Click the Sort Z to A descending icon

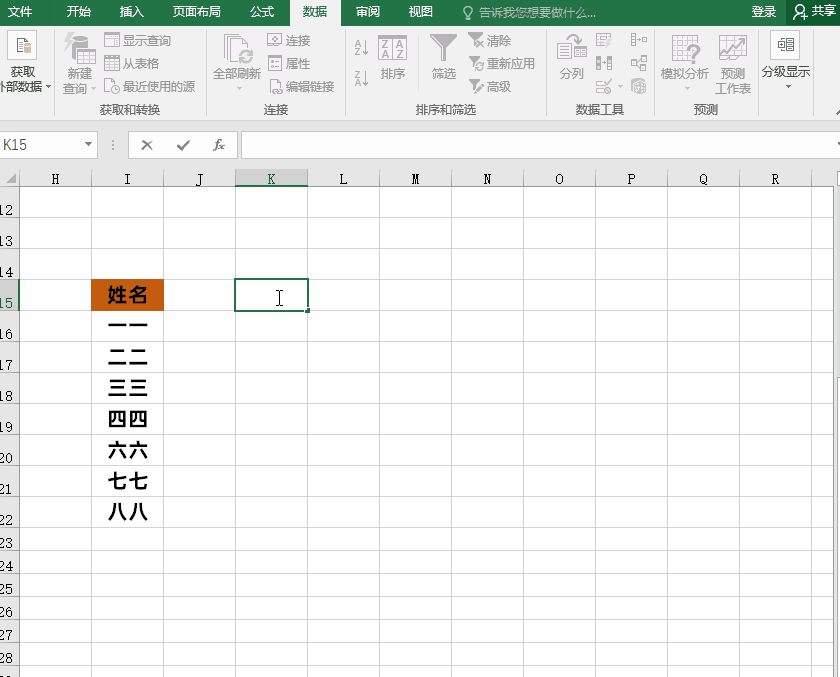361,79
